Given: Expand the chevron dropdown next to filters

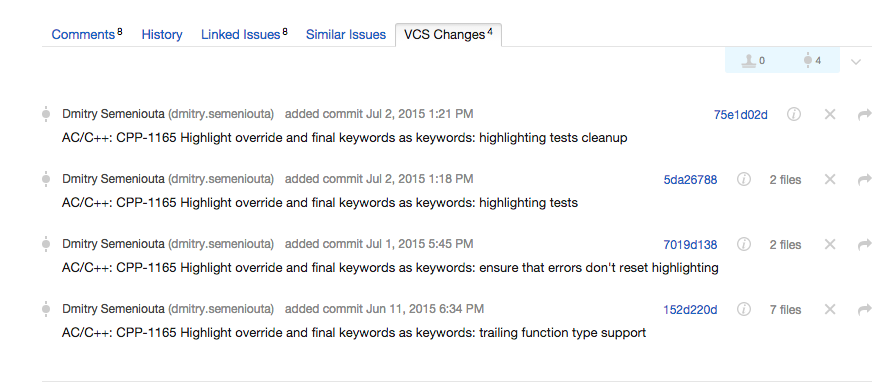Looking at the screenshot, I should coord(855,62).
